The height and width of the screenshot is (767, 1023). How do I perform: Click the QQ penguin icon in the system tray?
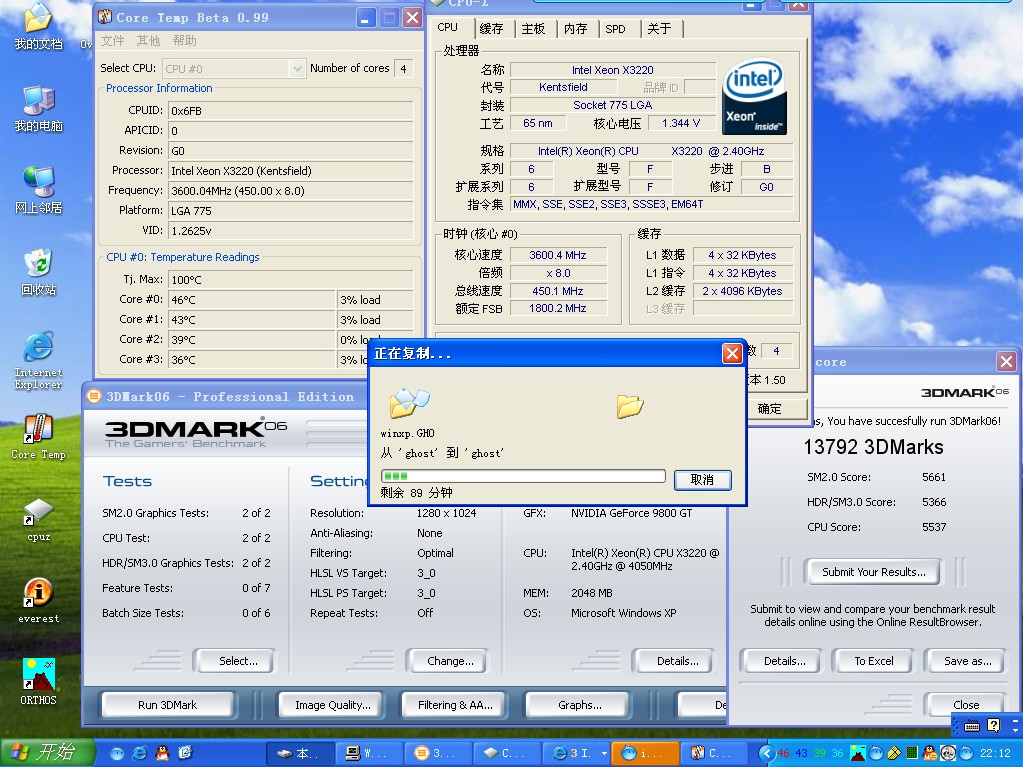coord(930,753)
